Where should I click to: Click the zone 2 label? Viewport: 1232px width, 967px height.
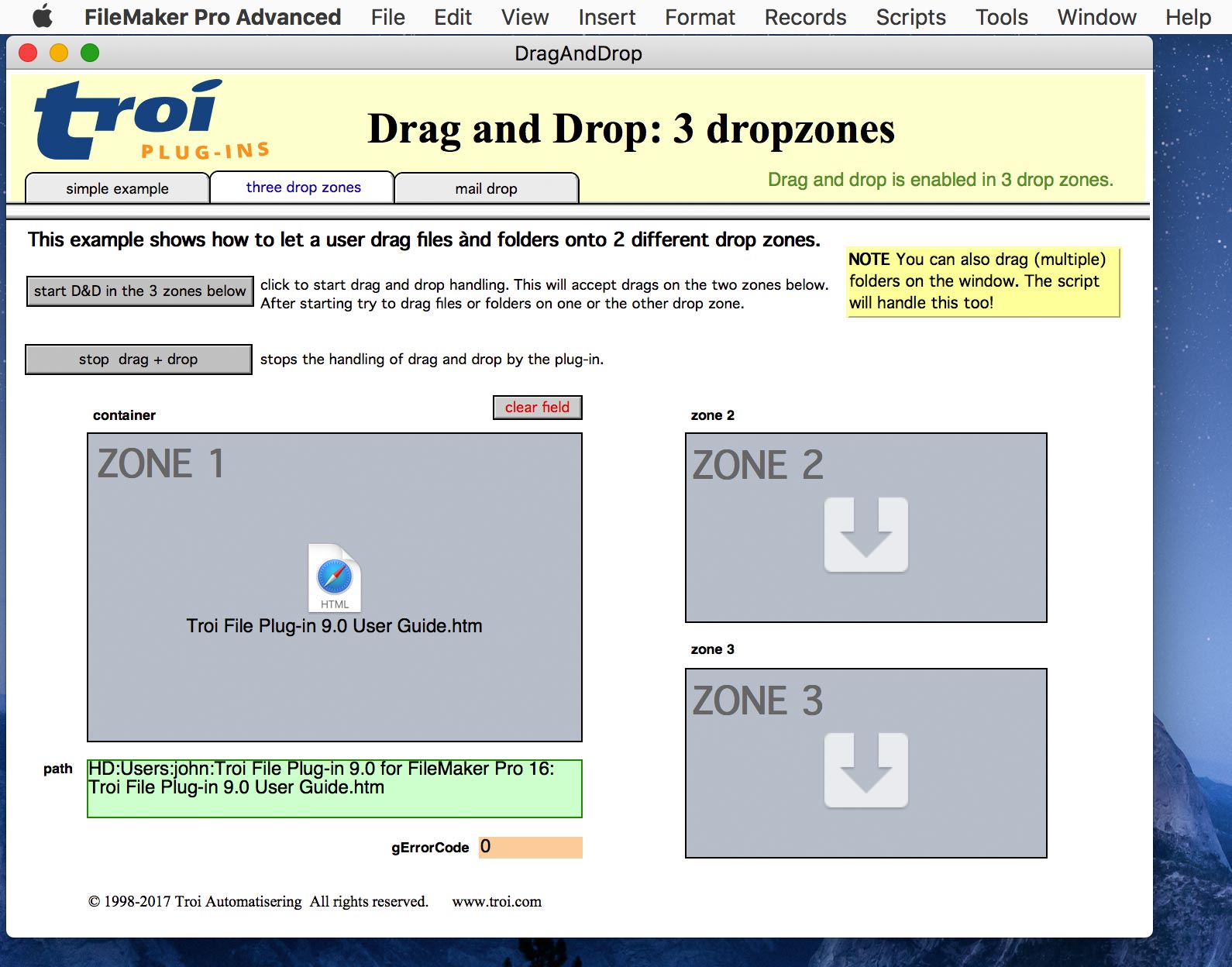tap(712, 415)
